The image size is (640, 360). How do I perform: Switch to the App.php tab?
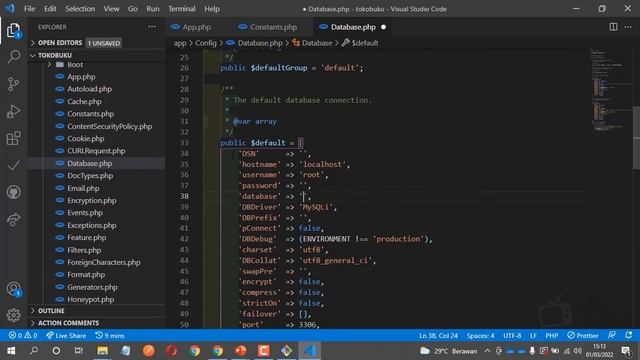click(196, 27)
